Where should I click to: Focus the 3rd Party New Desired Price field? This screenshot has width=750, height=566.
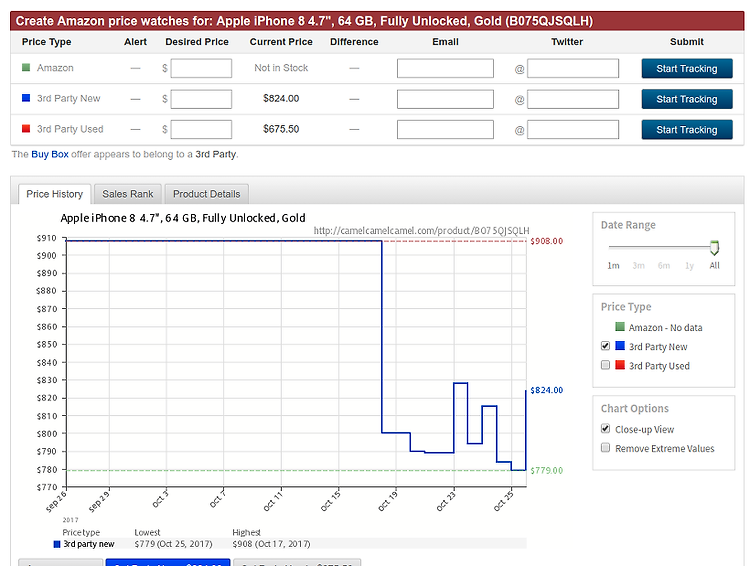[x=201, y=99]
